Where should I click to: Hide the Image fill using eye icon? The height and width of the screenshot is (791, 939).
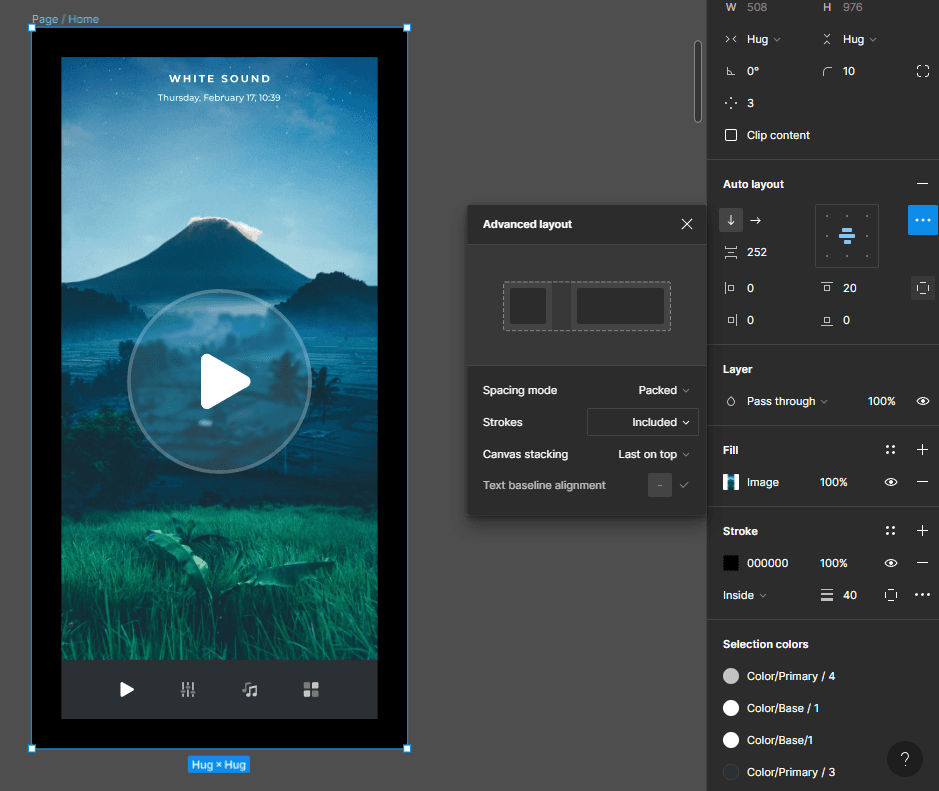tap(890, 482)
